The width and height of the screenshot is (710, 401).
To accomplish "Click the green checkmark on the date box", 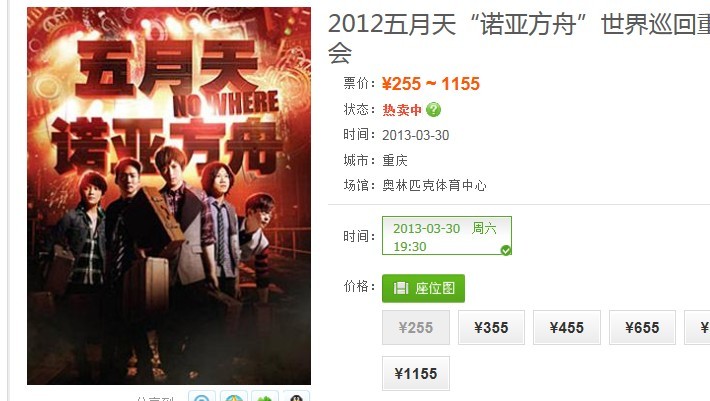I will (506, 250).
